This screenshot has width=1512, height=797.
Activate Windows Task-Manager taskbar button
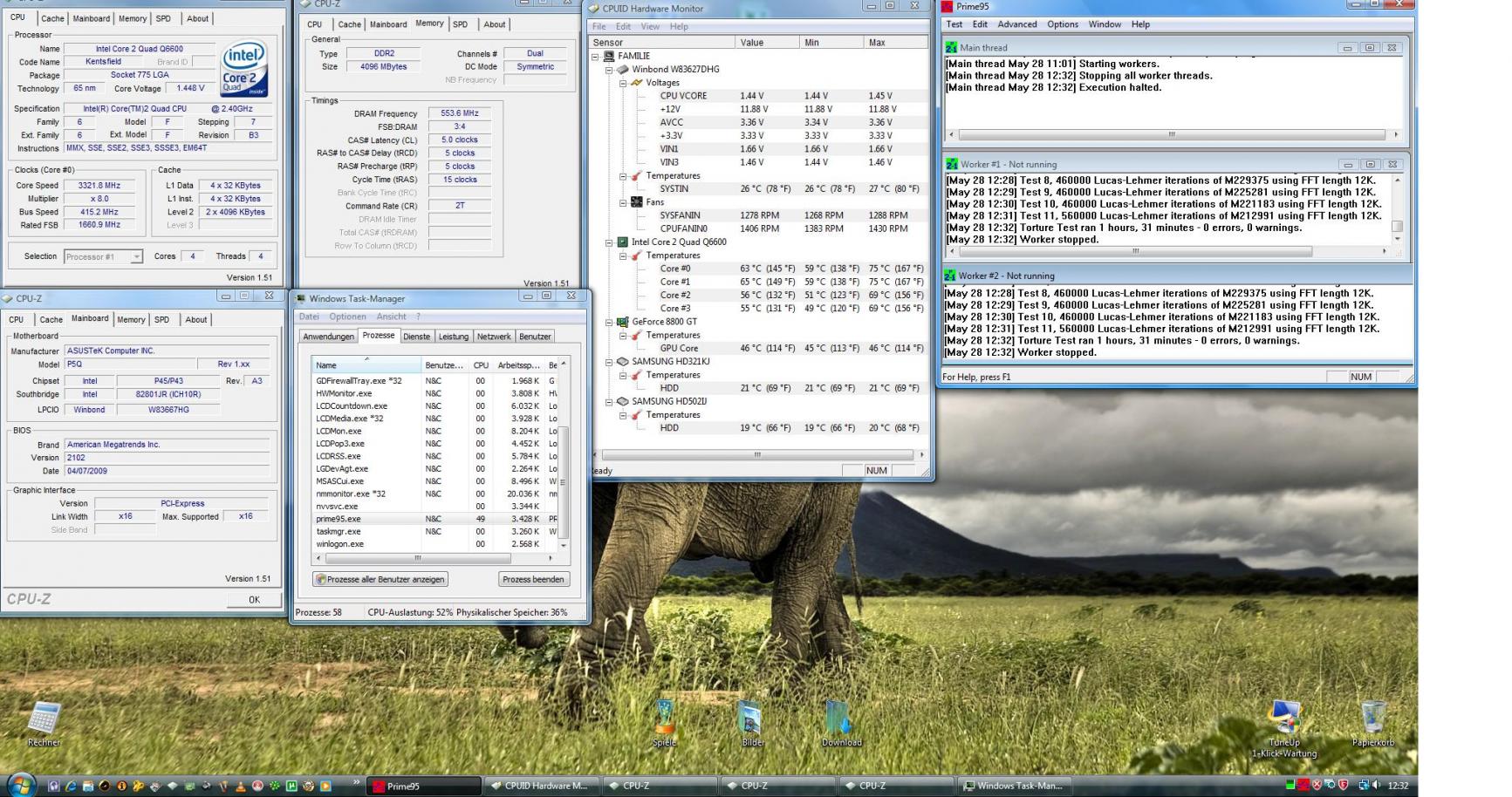pyautogui.click(x=1015, y=786)
